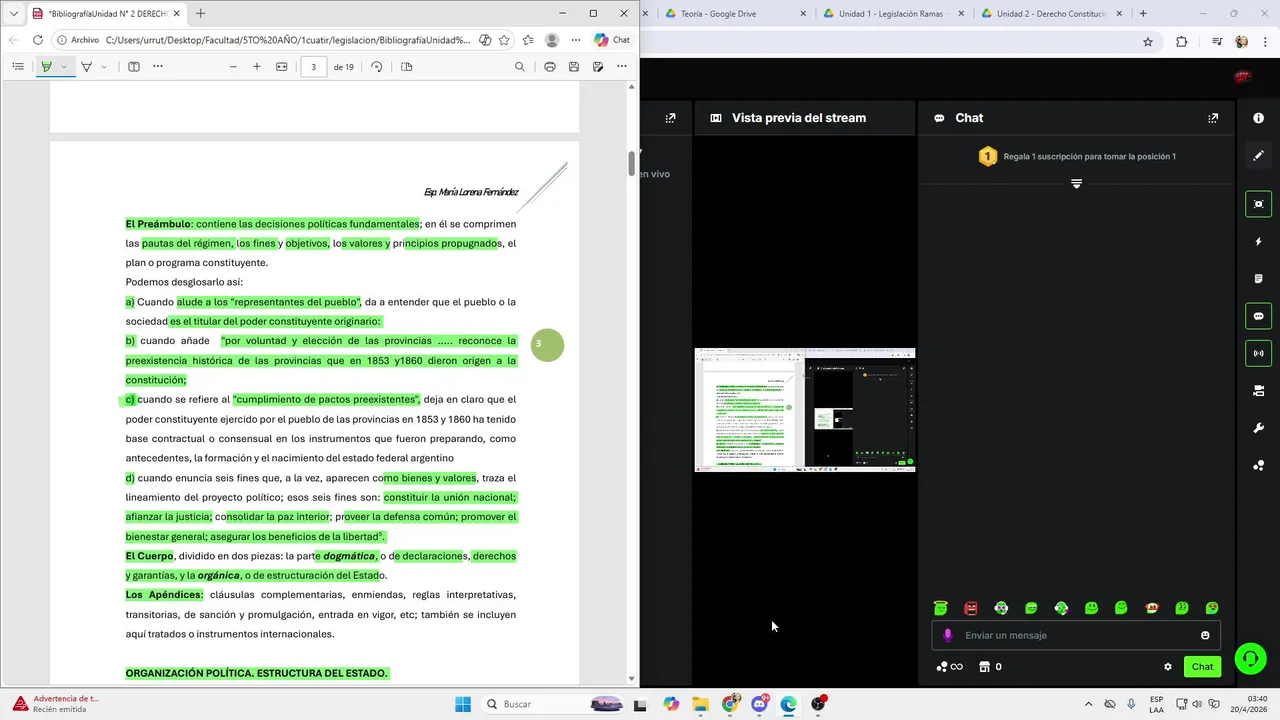Click the PDF page number field
The width and height of the screenshot is (1280, 720).
(x=313, y=67)
